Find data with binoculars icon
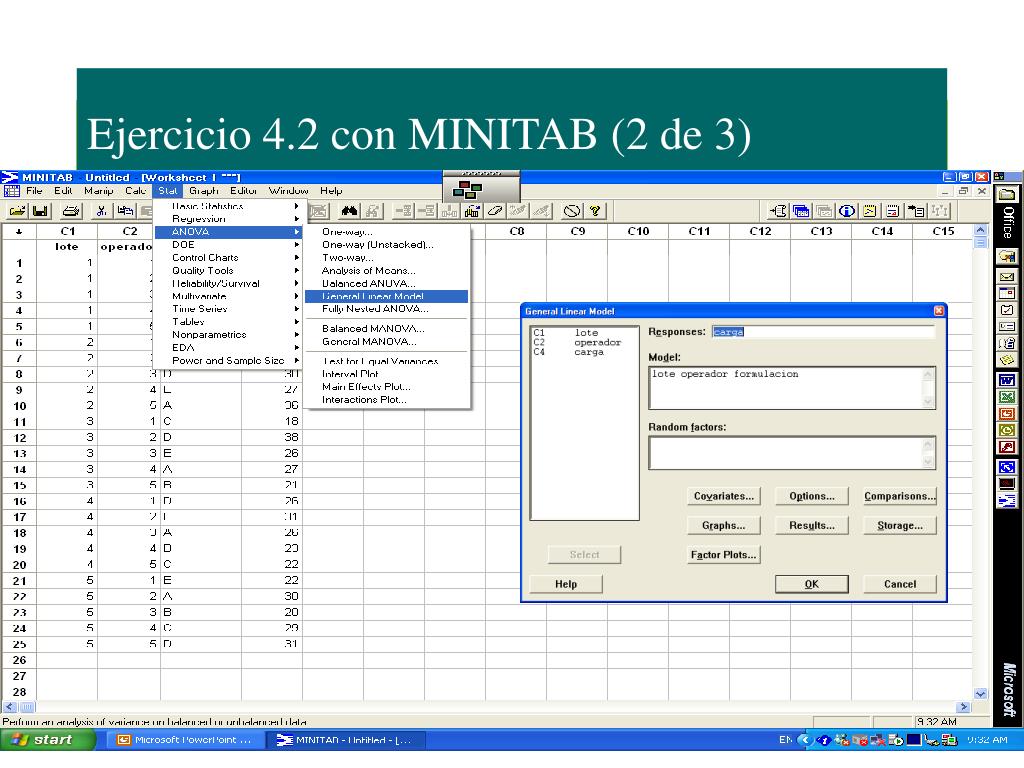Image resolution: width=1024 pixels, height=768 pixels. tap(349, 211)
